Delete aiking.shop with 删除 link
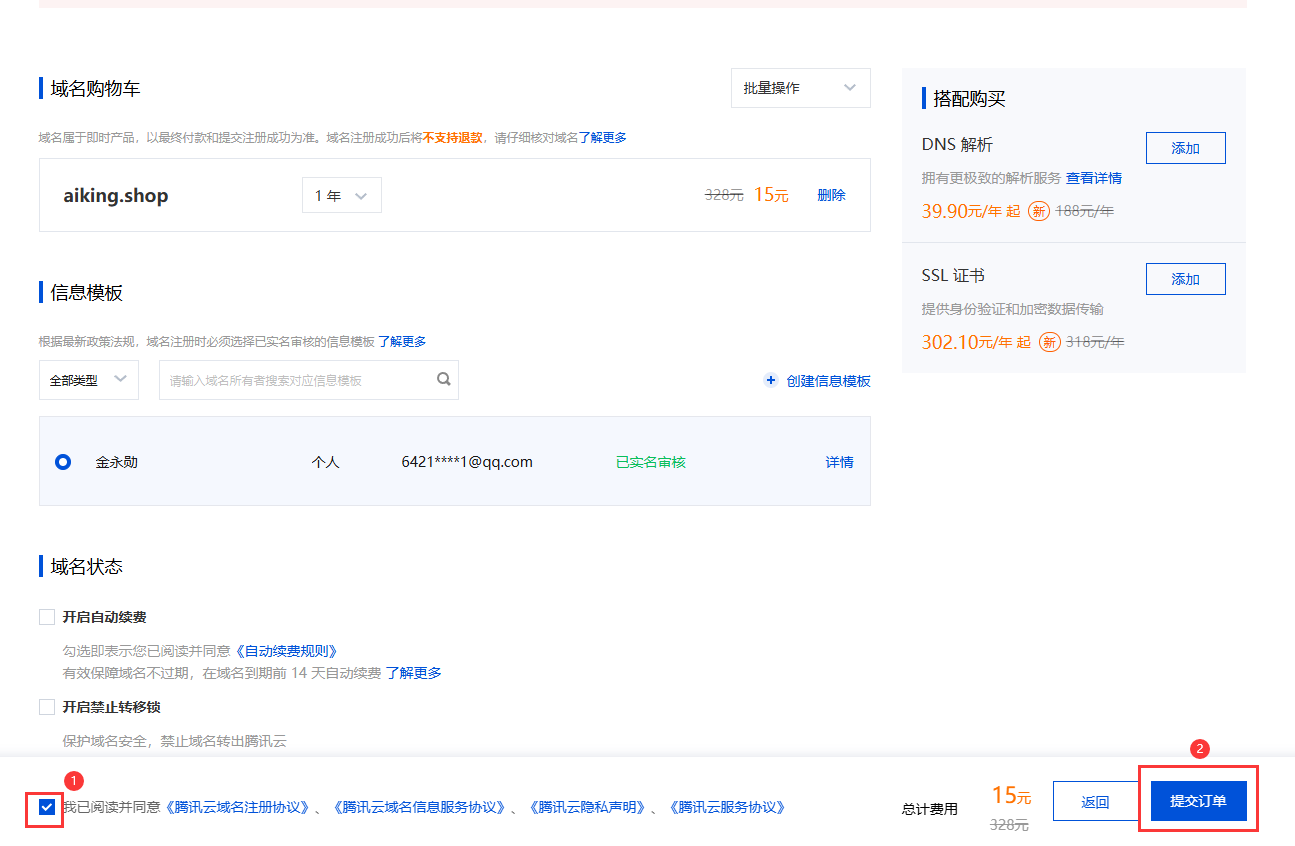The image size is (1295, 846). (x=831, y=195)
